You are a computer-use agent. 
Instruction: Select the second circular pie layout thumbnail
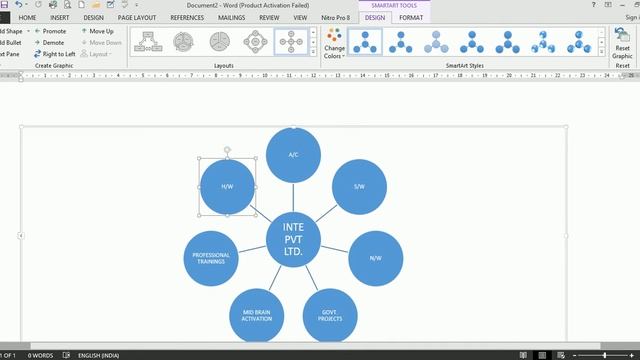tap(183, 42)
